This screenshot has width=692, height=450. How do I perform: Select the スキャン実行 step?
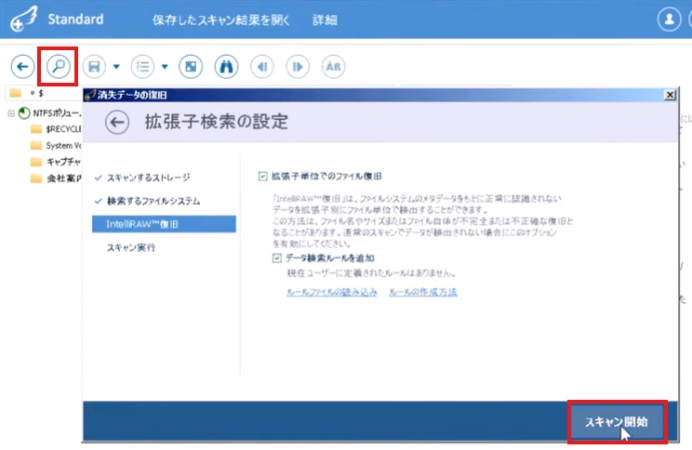point(131,248)
